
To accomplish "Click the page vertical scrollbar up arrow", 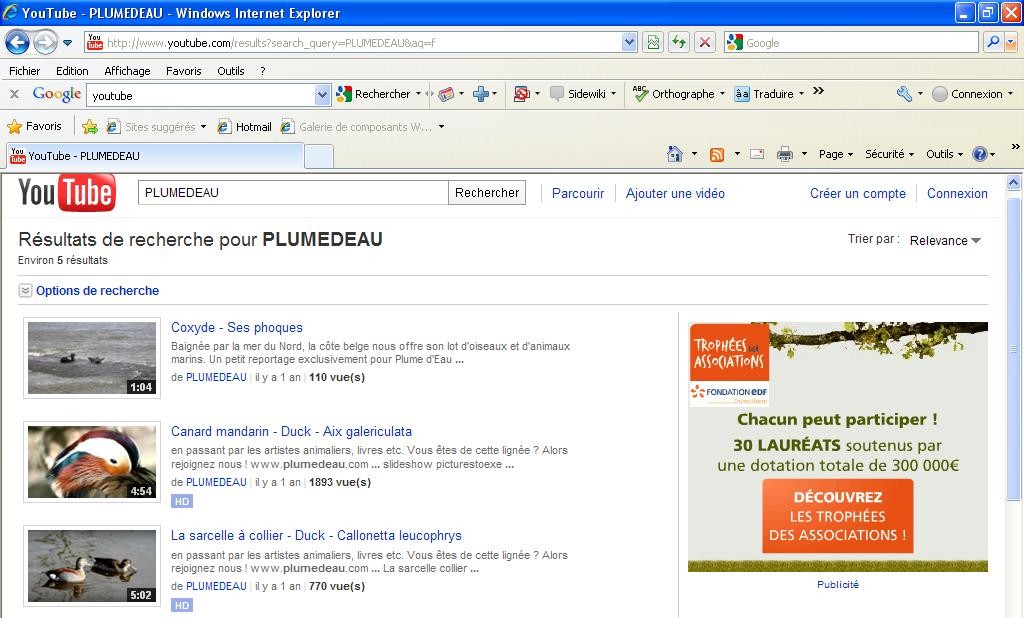I will [x=1014, y=183].
